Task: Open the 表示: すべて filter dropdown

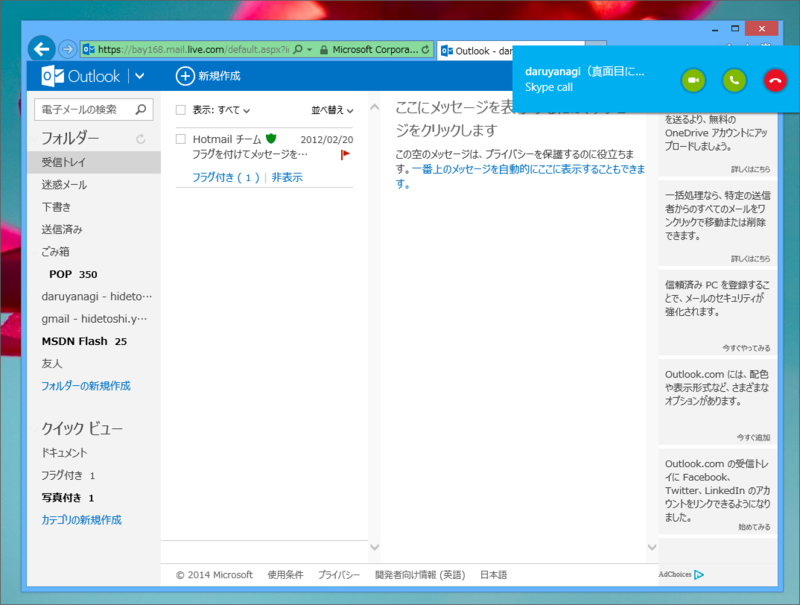Action: pos(221,110)
